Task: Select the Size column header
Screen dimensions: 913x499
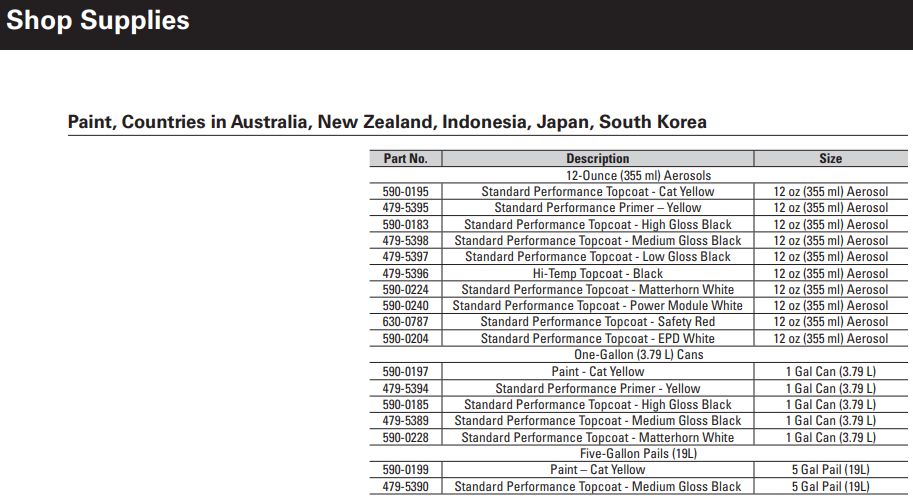Action: click(x=830, y=158)
